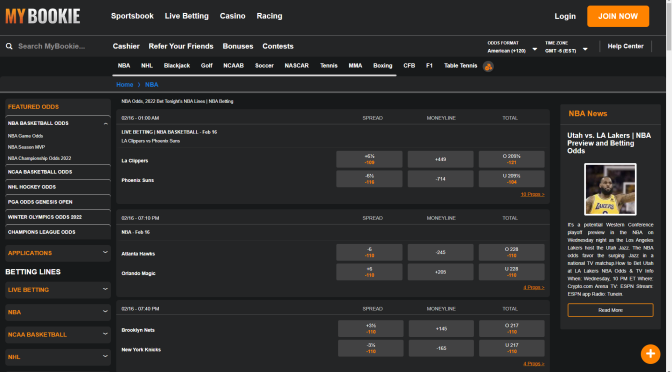This screenshot has width=672, height=372.
Task: Select the NBA sports tab
Action: click(x=124, y=66)
